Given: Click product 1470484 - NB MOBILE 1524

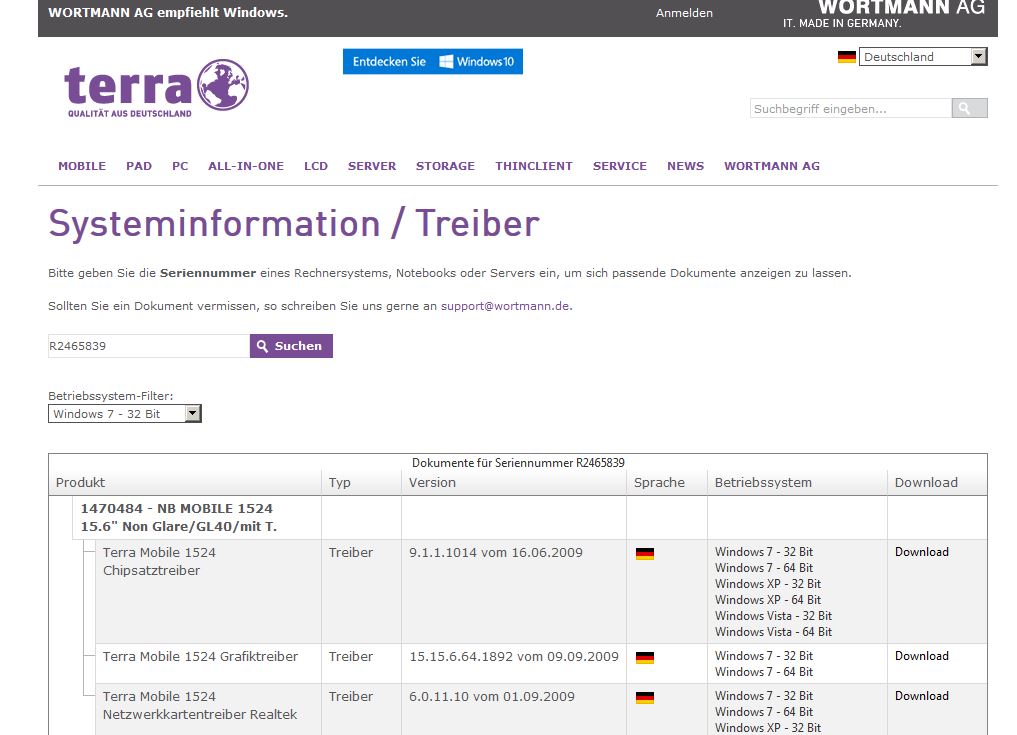Looking at the screenshot, I should point(178,518).
